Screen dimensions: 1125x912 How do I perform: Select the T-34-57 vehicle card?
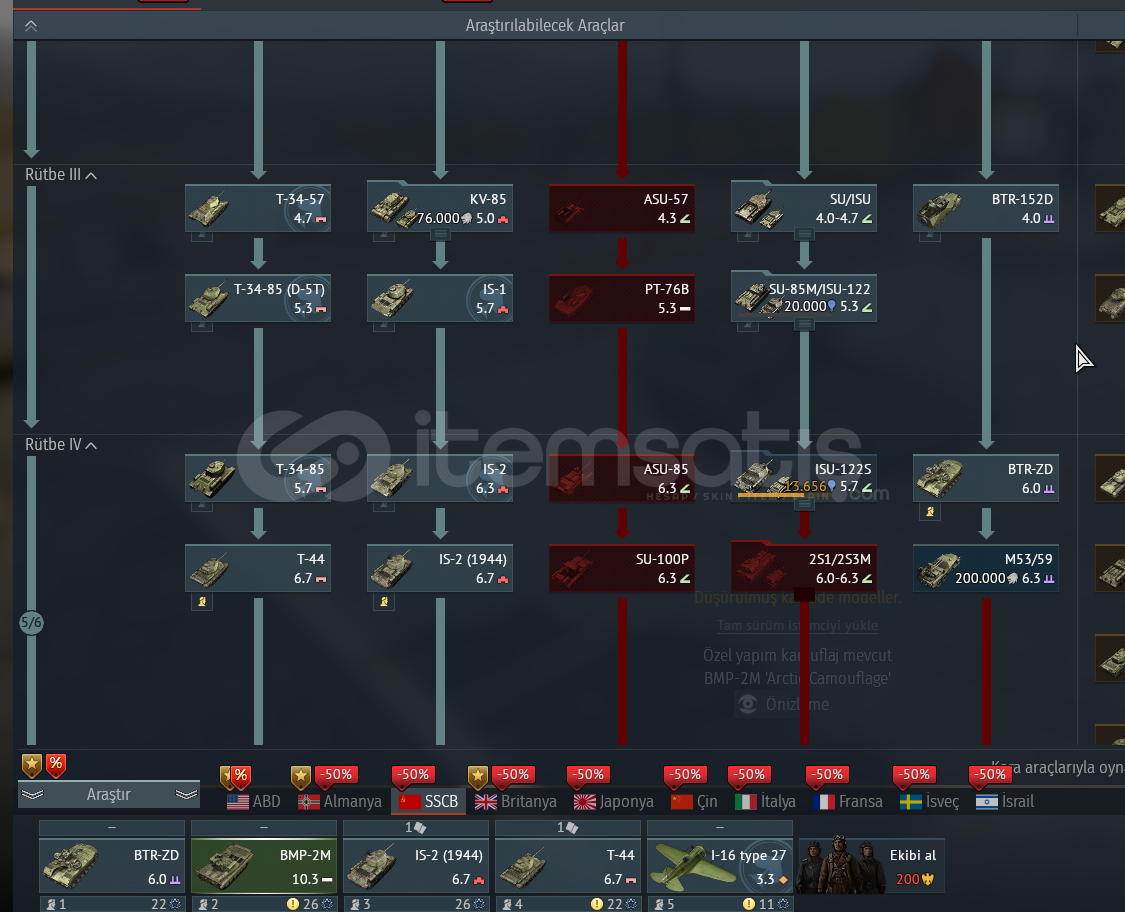(x=258, y=208)
